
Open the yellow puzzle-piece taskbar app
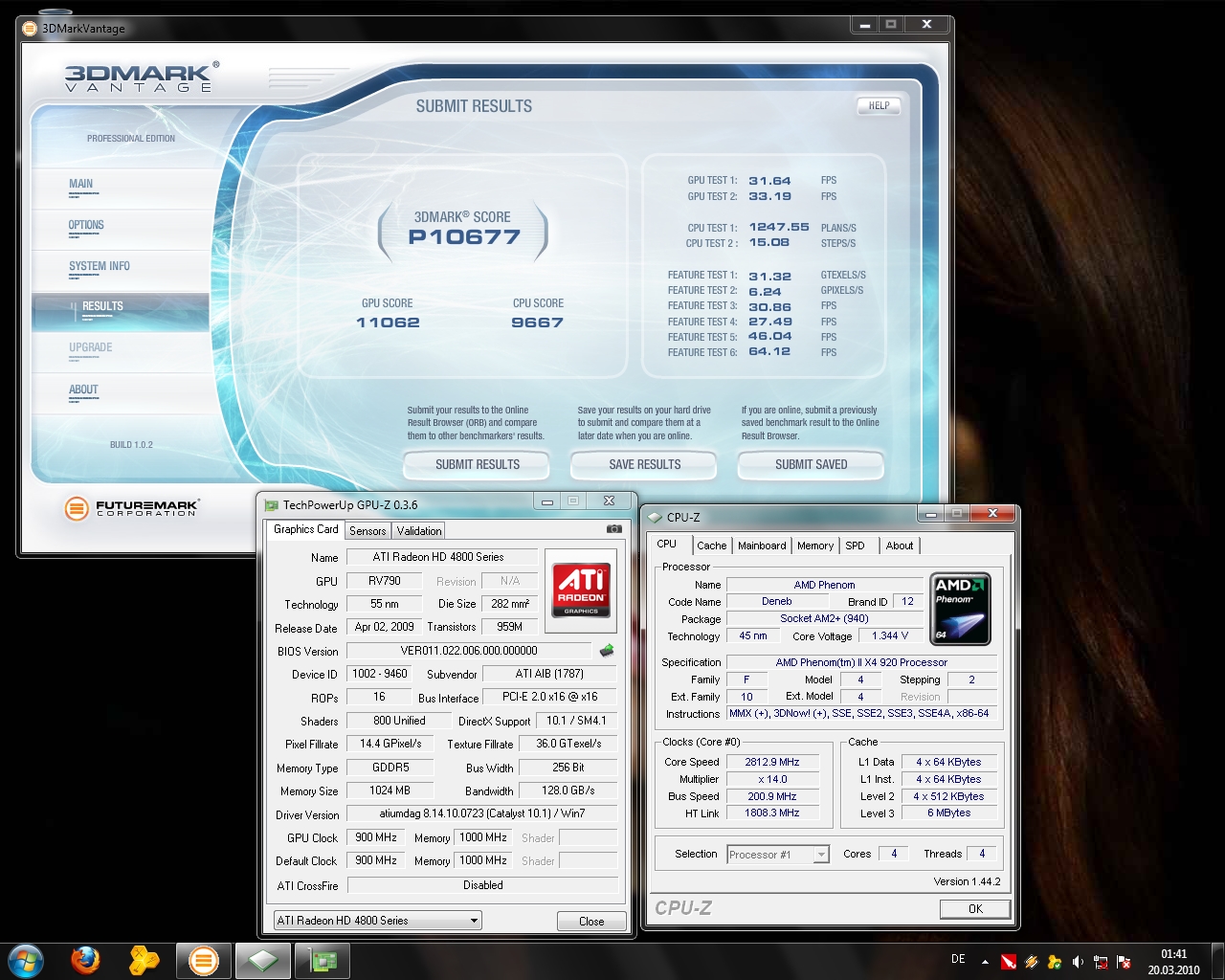coord(145,960)
